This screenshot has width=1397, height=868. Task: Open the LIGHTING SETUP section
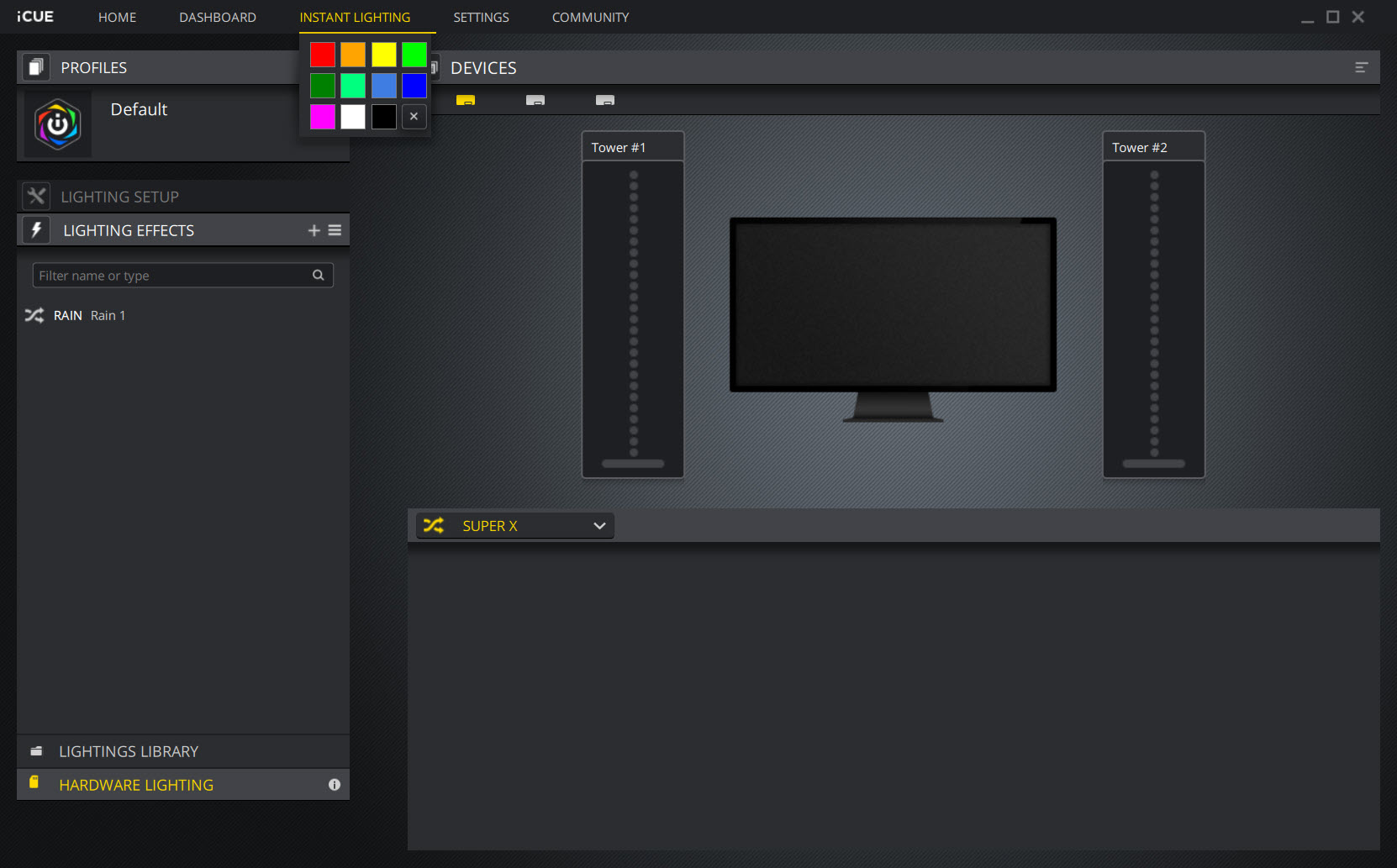coord(183,197)
